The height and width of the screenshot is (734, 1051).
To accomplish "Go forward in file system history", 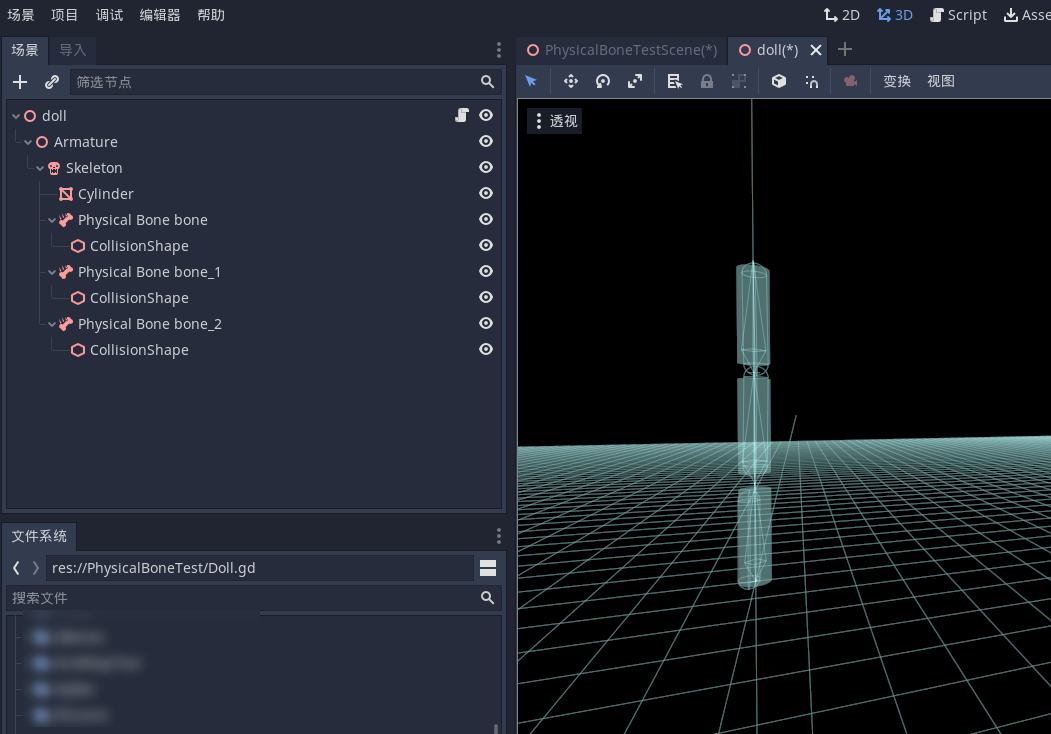I will (36, 568).
